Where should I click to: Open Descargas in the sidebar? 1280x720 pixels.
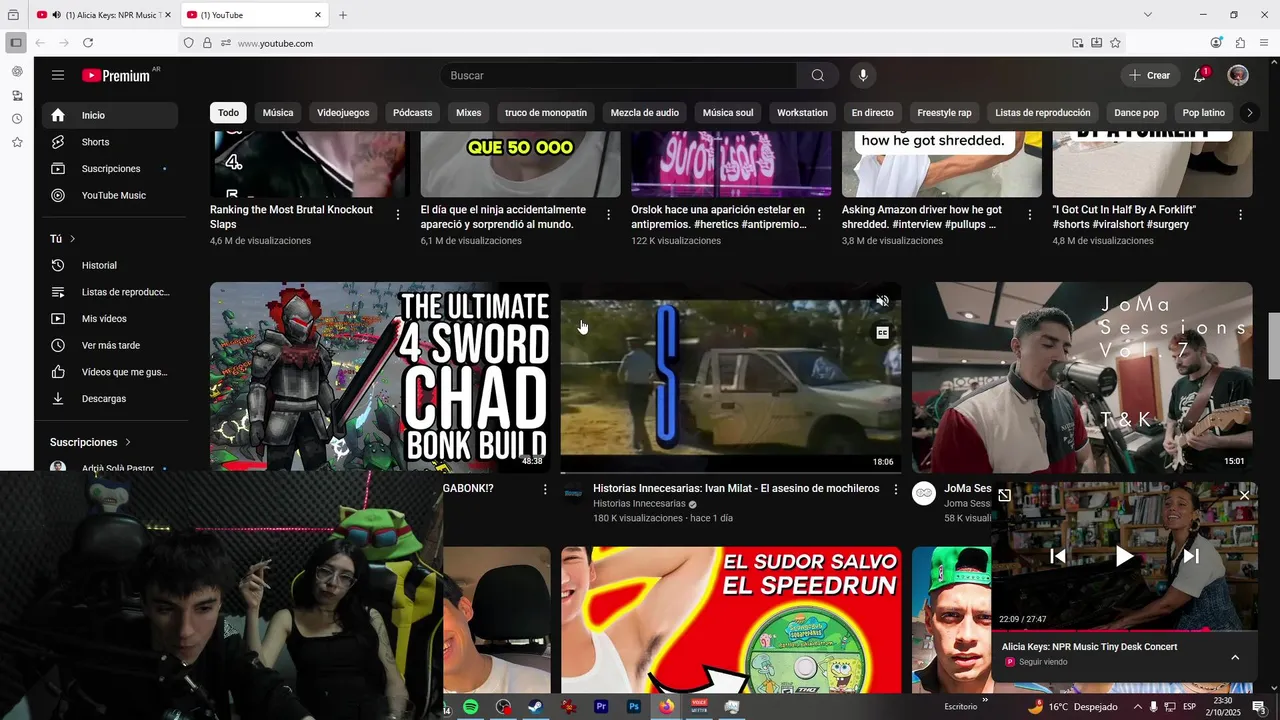point(110,398)
